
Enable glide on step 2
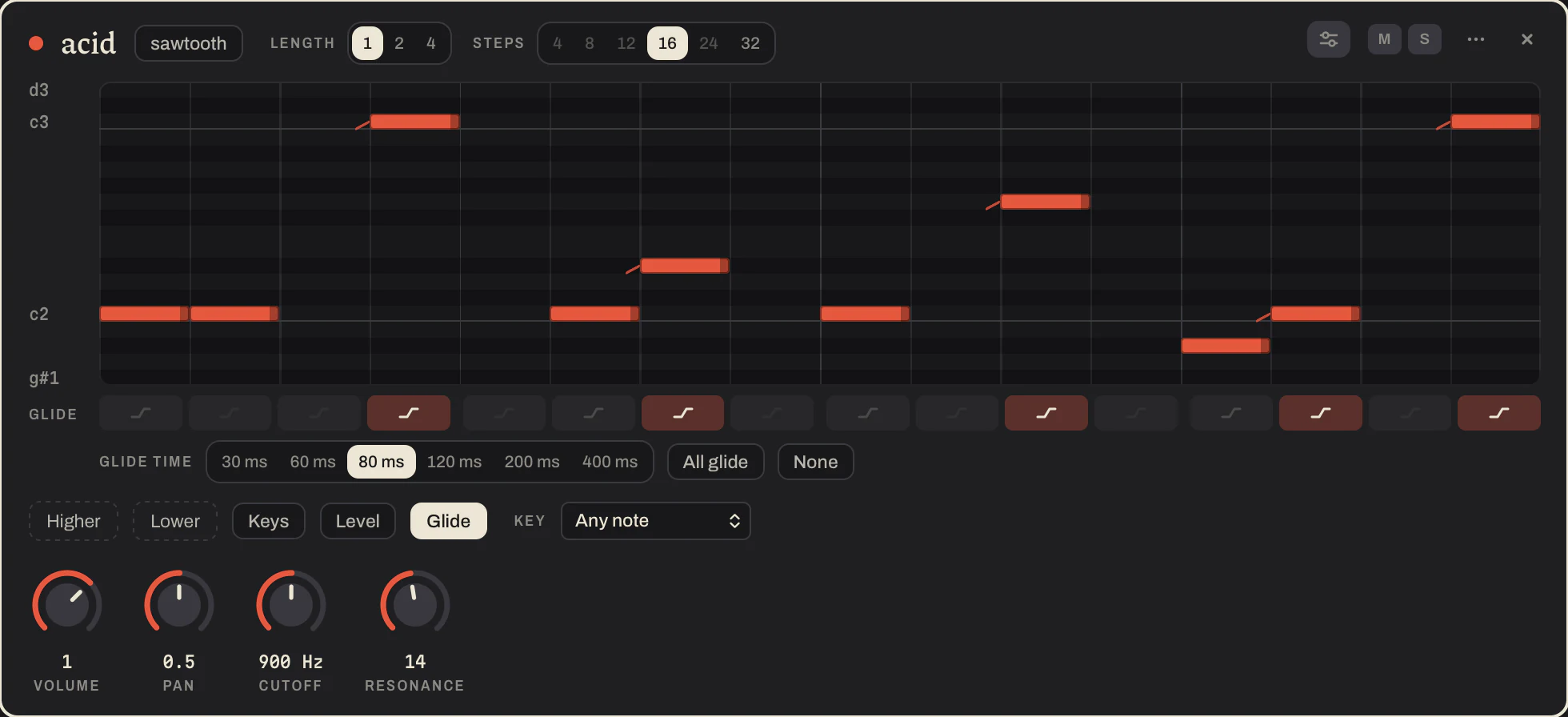pyautogui.click(x=230, y=413)
